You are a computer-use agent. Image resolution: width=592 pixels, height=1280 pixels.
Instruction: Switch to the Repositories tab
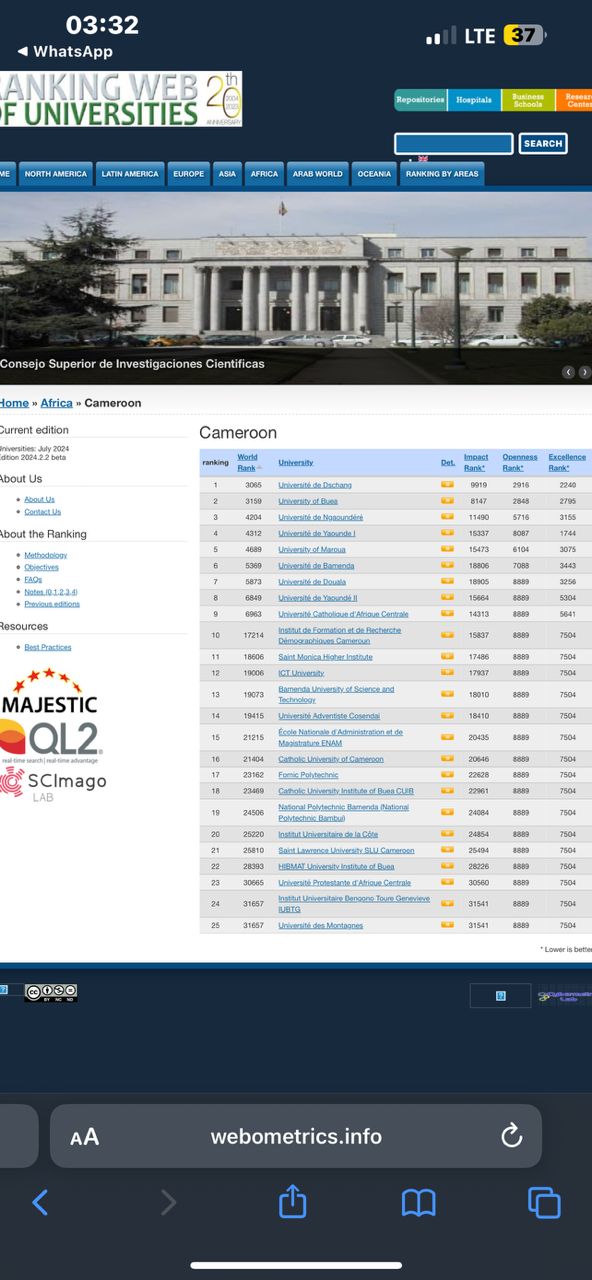[x=420, y=100]
